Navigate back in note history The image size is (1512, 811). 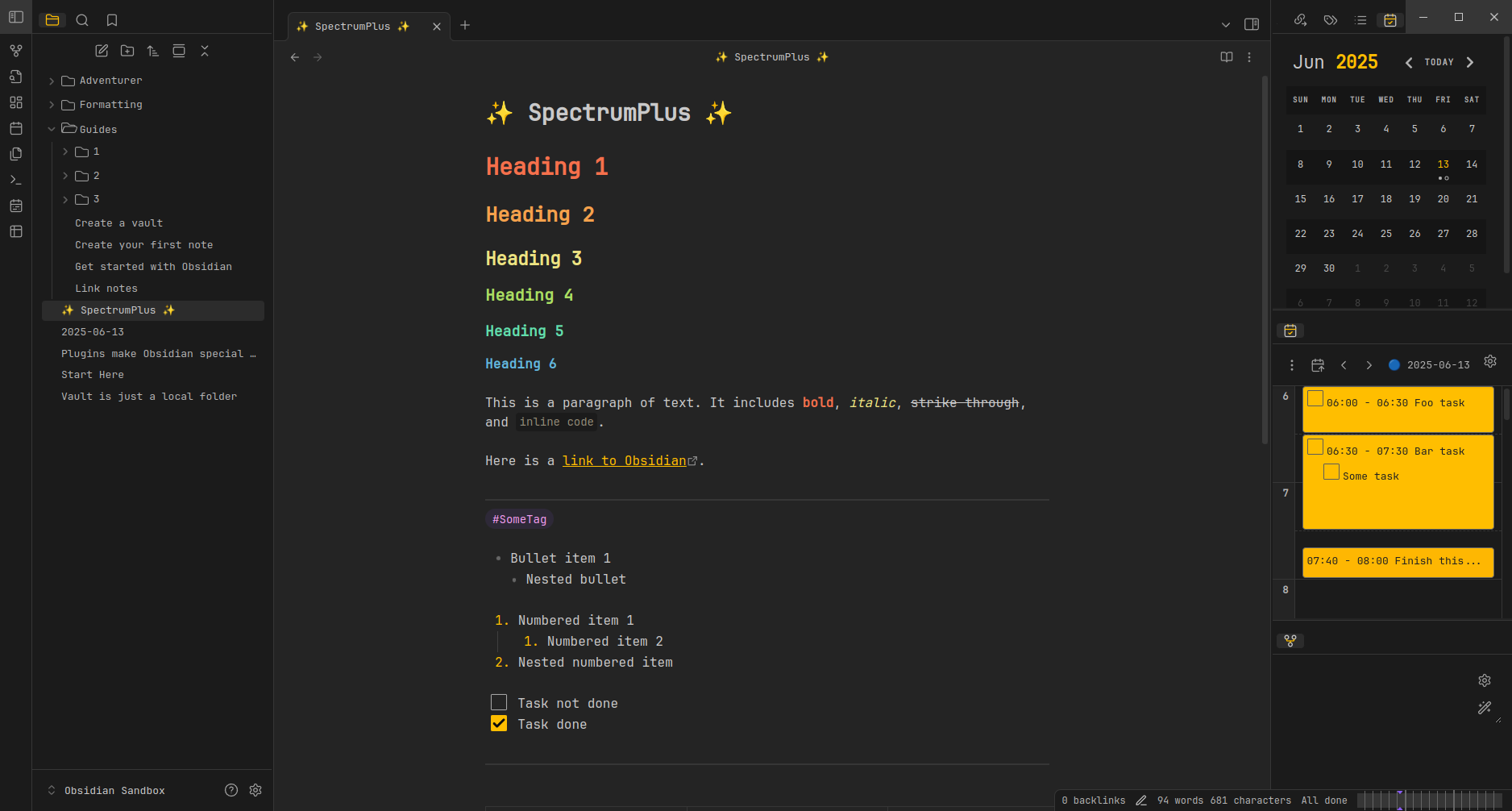pos(295,57)
